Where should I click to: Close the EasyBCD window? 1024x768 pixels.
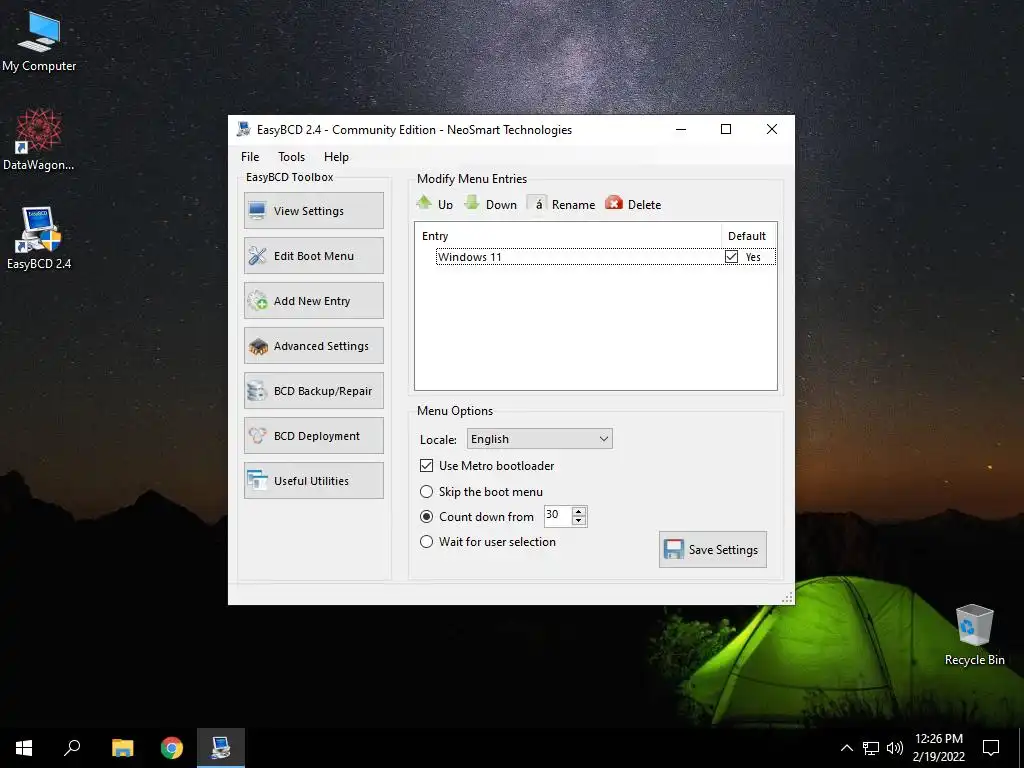coord(771,129)
